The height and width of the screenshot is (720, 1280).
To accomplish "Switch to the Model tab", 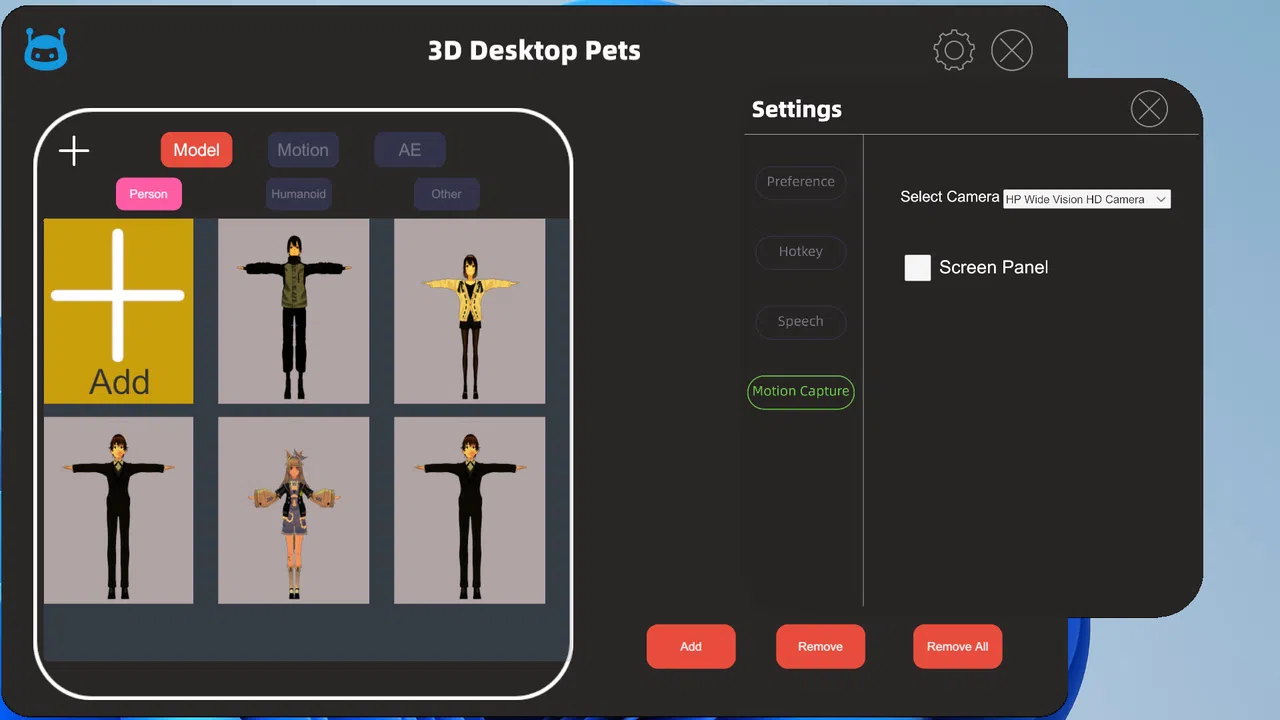I will pyautogui.click(x=196, y=150).
